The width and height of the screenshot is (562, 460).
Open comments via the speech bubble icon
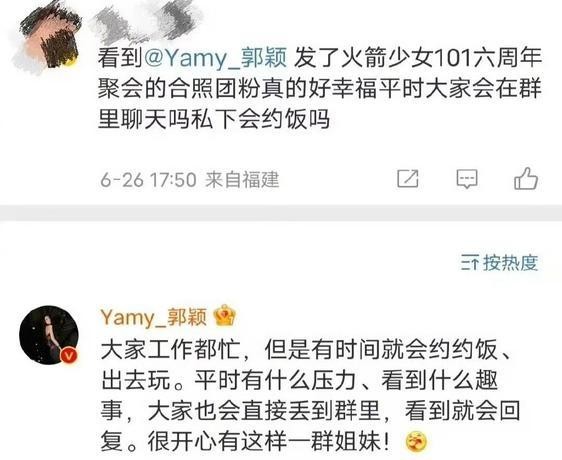467,179
